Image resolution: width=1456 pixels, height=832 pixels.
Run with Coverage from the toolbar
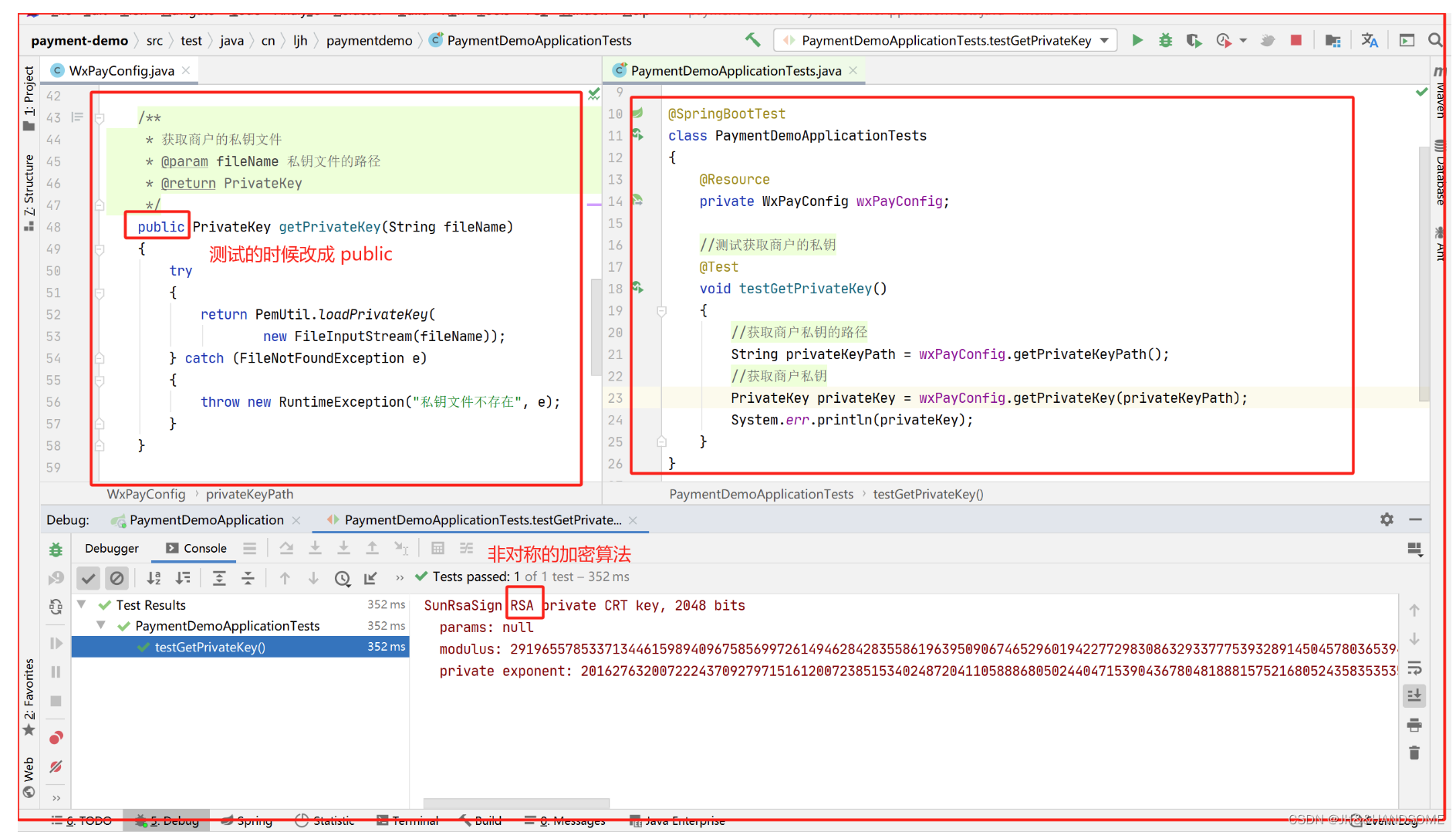(1194, 40)
